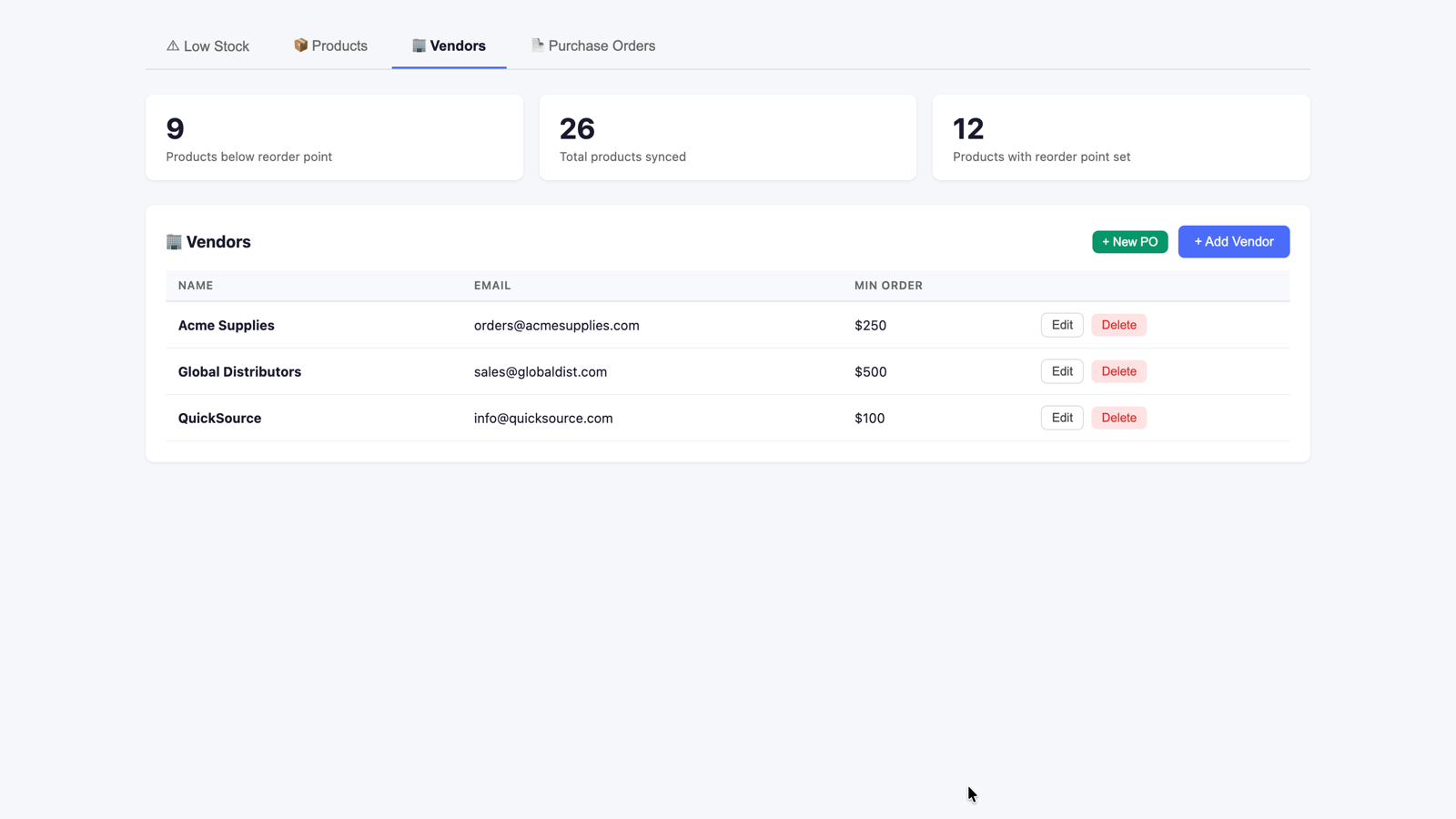Add a new vendor

pyautogui.click(x=1233, y=242)
